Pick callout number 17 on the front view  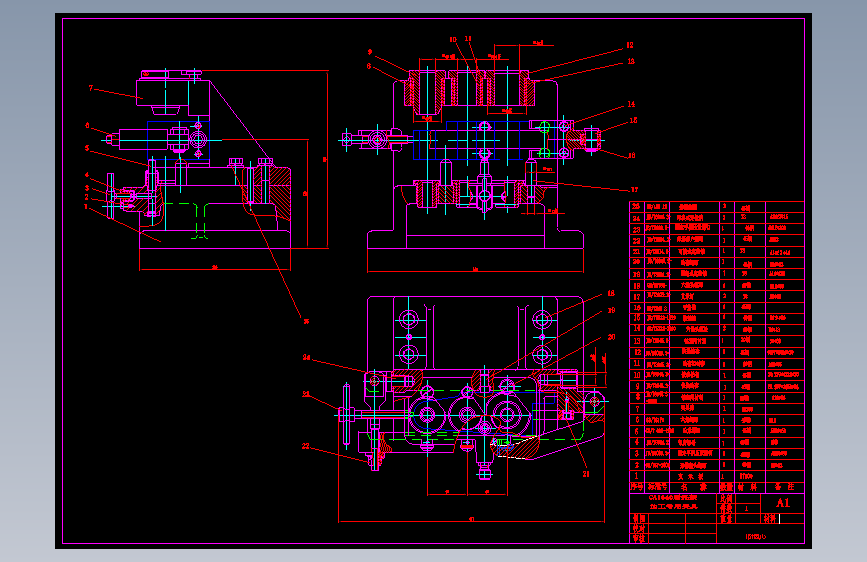pos(634,190)
